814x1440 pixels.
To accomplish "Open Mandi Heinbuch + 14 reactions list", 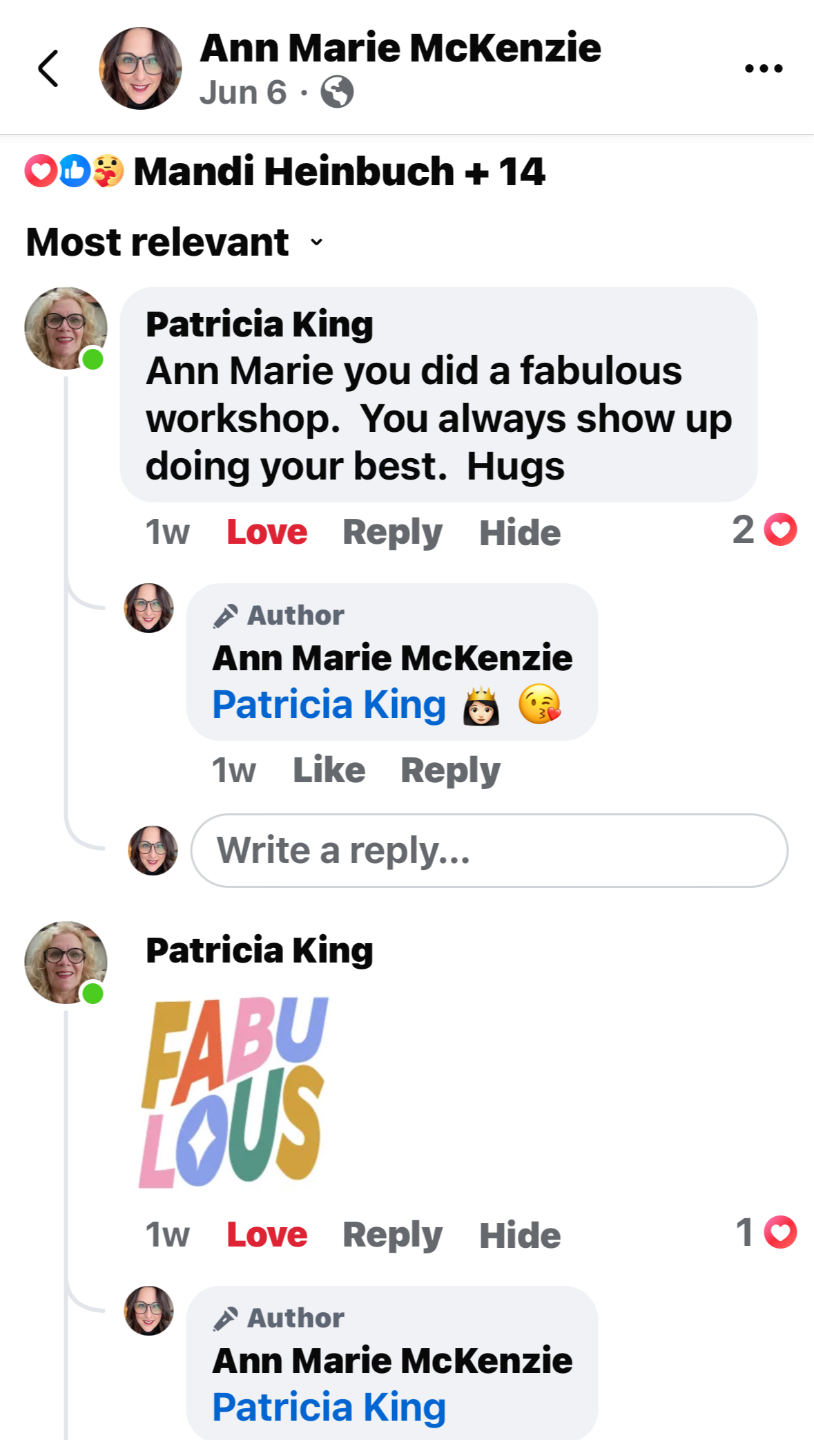I will point(340,172).
